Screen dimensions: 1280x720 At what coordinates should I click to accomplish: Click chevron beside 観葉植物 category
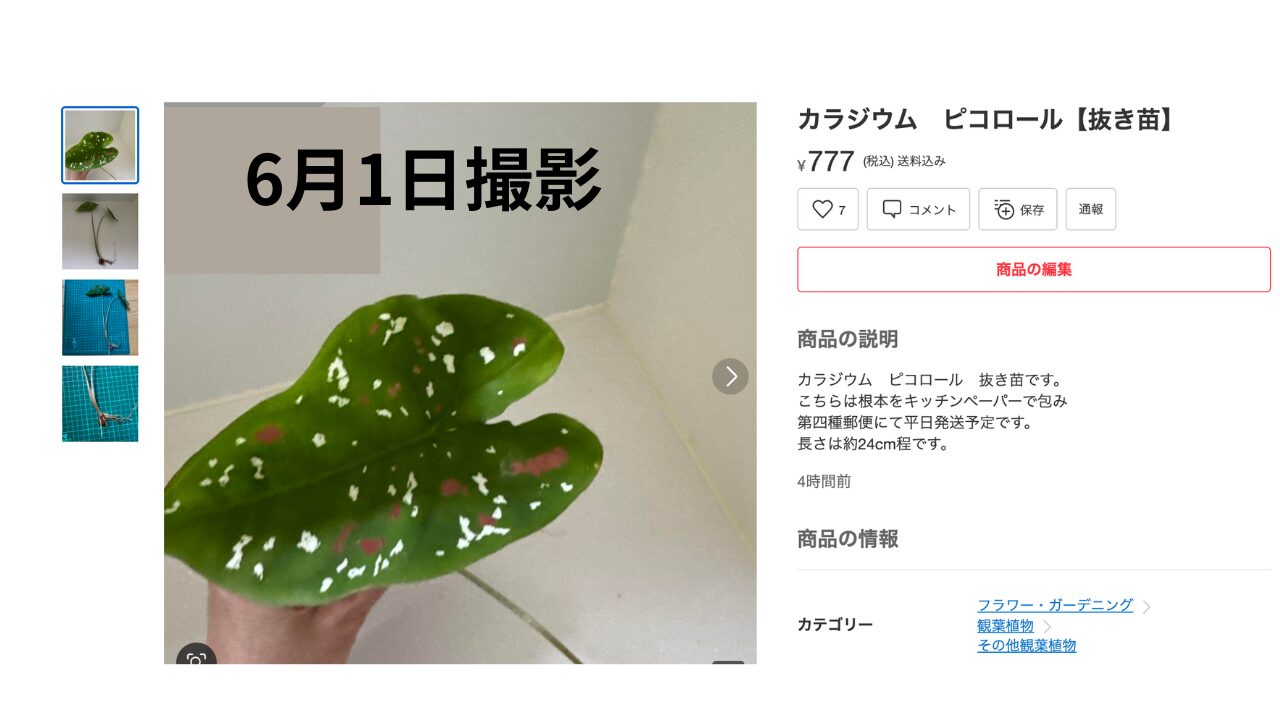1047,626
